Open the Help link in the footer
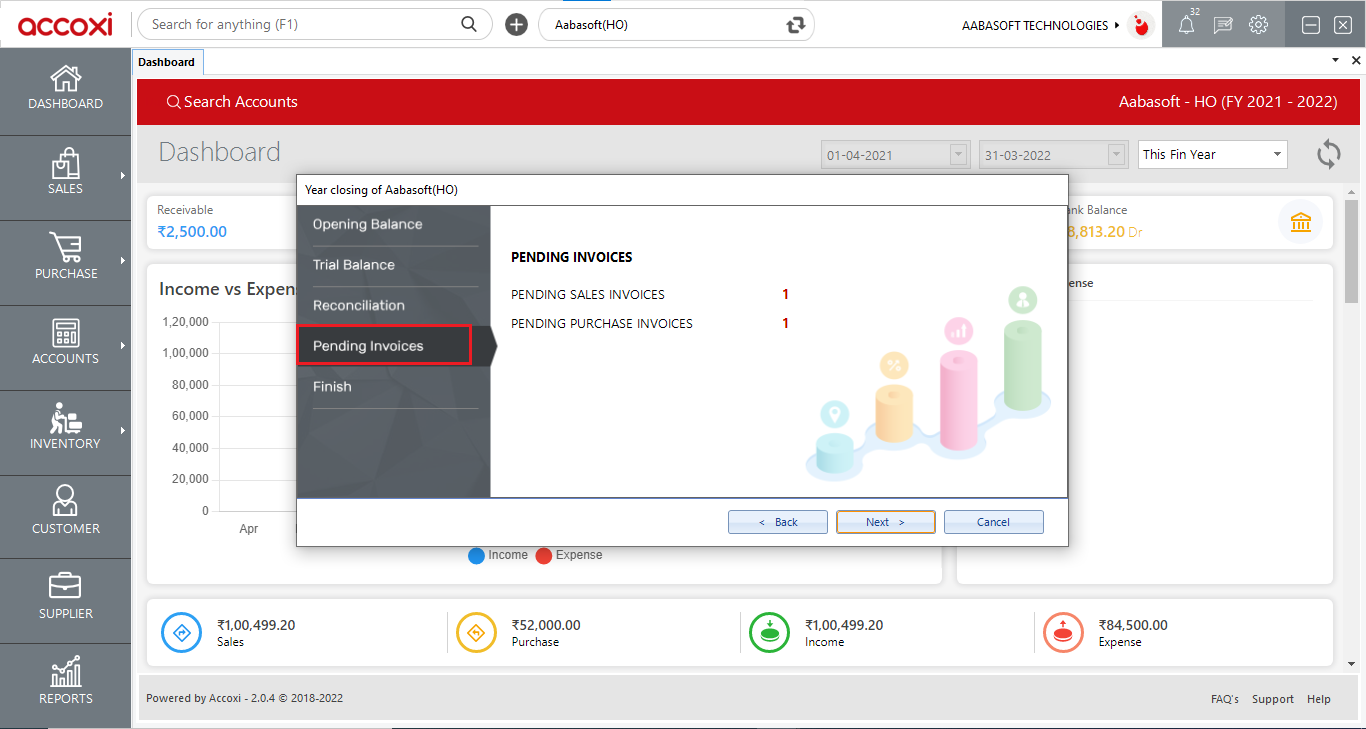The width and height of the screenshot is (1366, 729). [1319, 699]
